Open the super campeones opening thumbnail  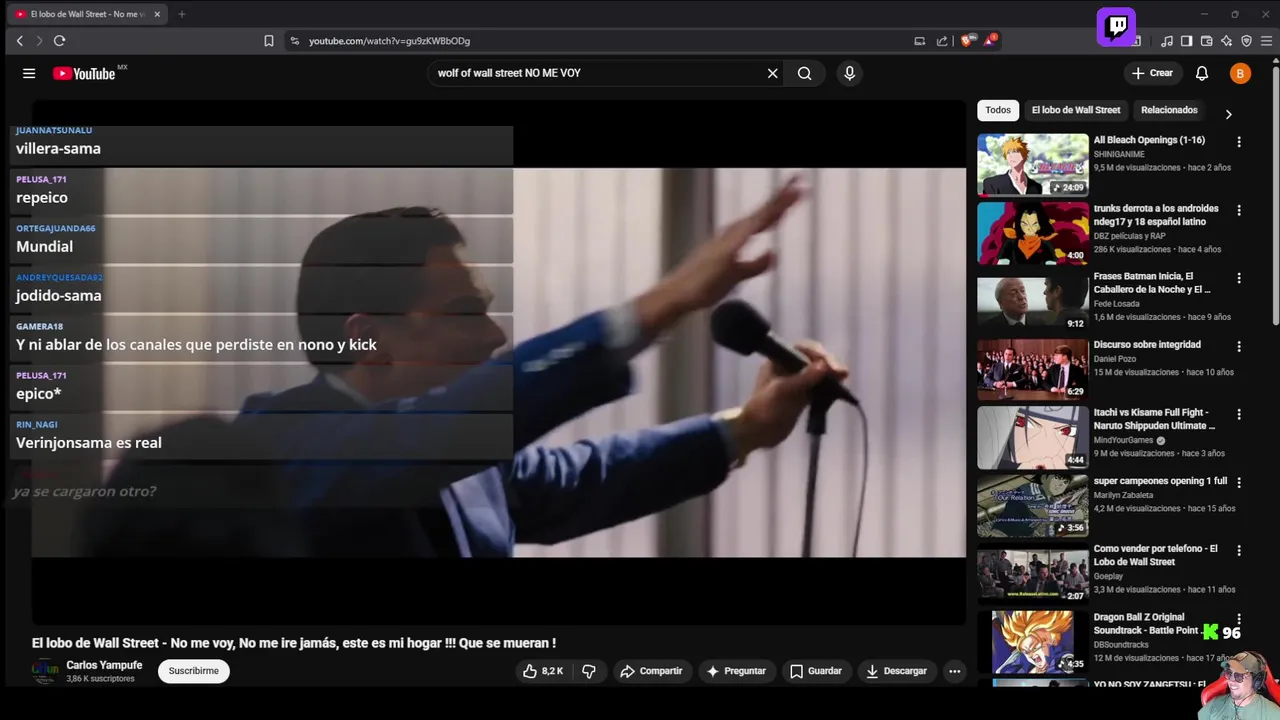1033,505
